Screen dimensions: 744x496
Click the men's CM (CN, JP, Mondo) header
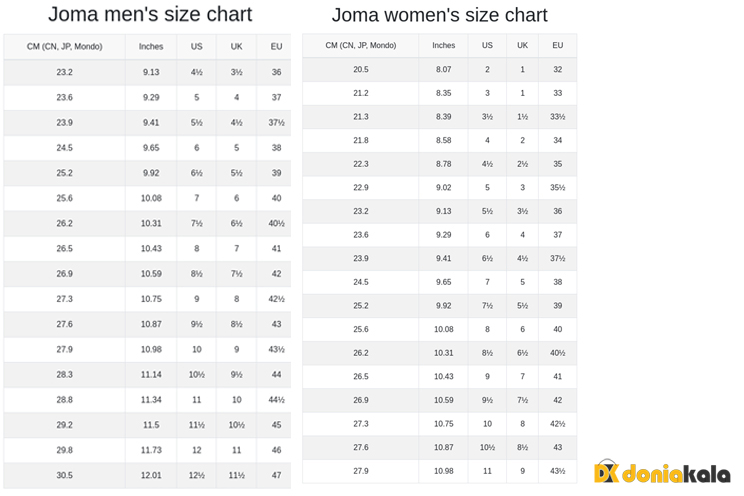pyautogui.click(x=64, y=47)
